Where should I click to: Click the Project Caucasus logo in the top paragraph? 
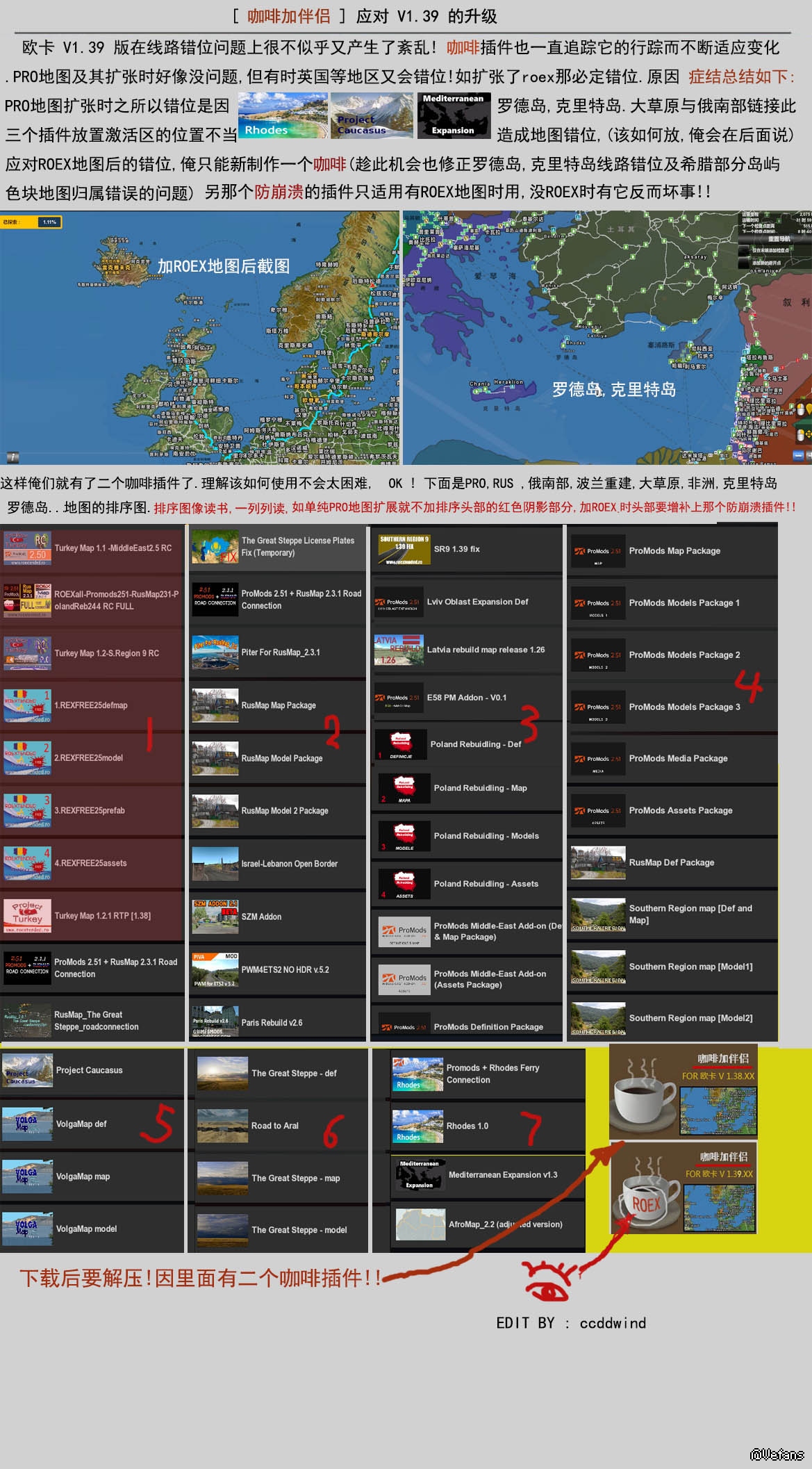(x=371, y=115)
